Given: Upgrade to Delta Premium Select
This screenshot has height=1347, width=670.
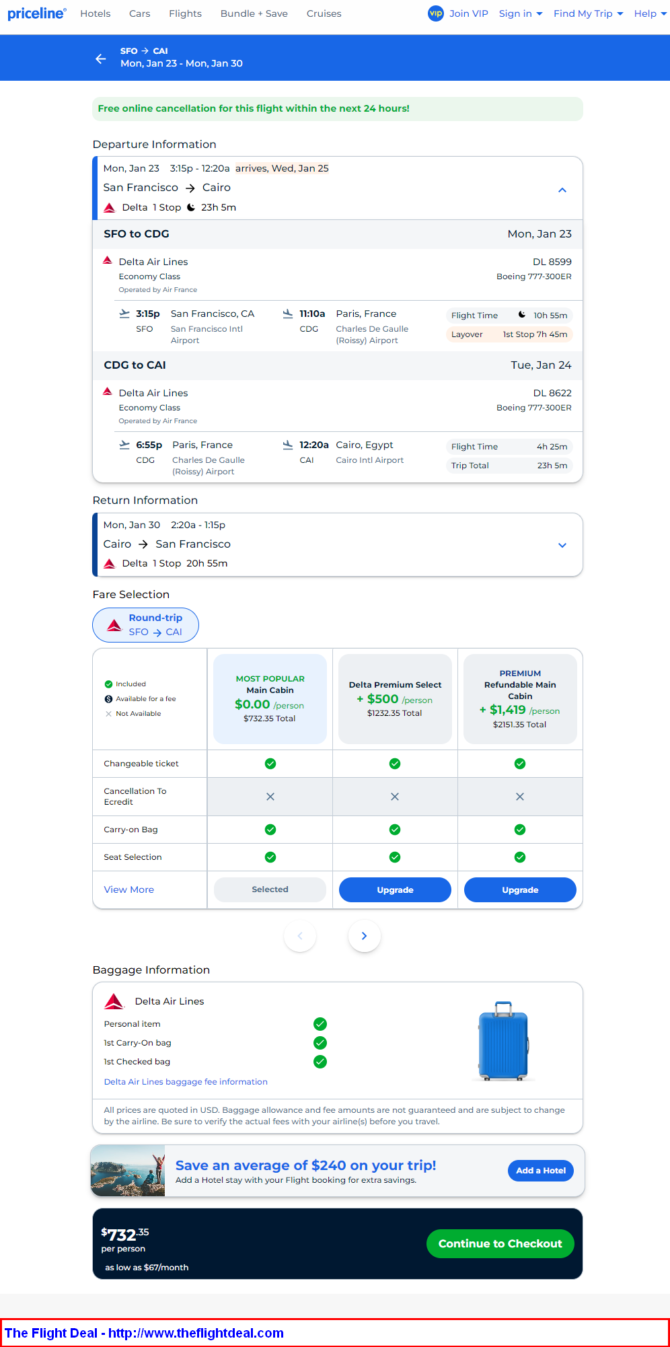Looking at the screenshot, I should coord(395,890).
